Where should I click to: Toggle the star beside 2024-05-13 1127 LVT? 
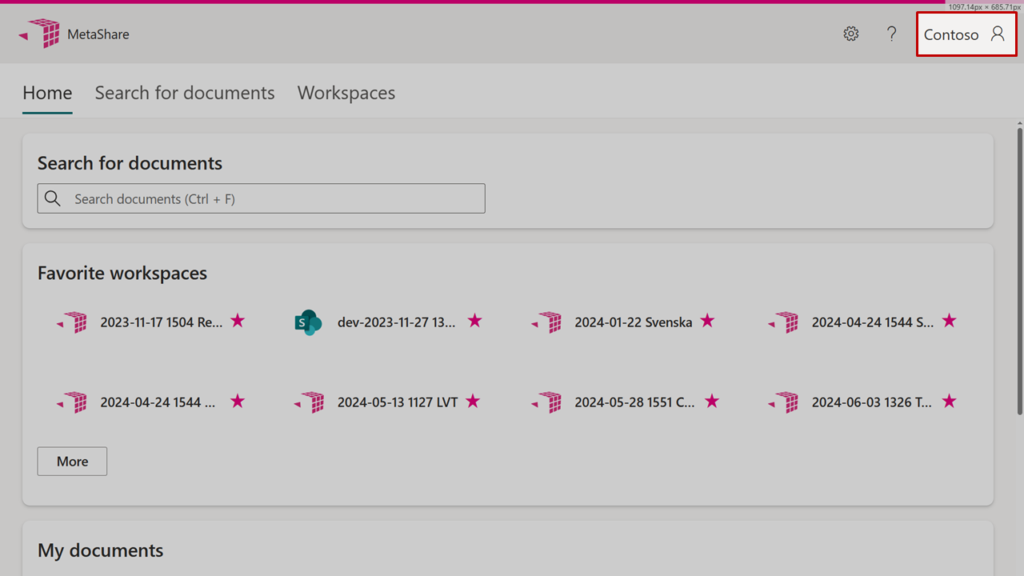pos(473,401)
